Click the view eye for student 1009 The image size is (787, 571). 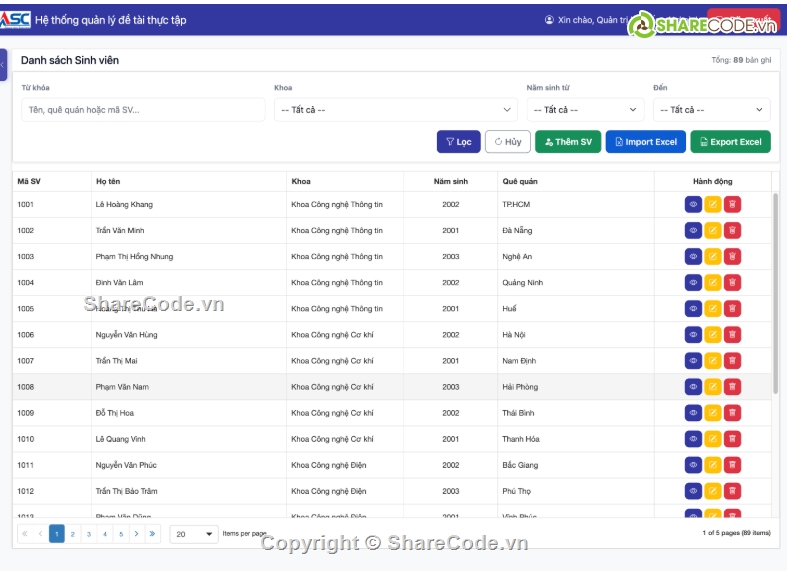click(693, 413)
